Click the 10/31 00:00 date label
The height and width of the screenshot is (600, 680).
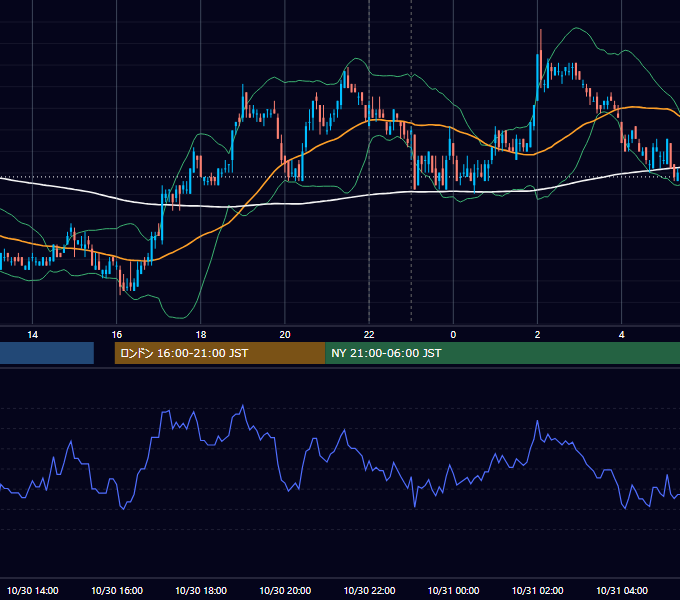(453, 590)
